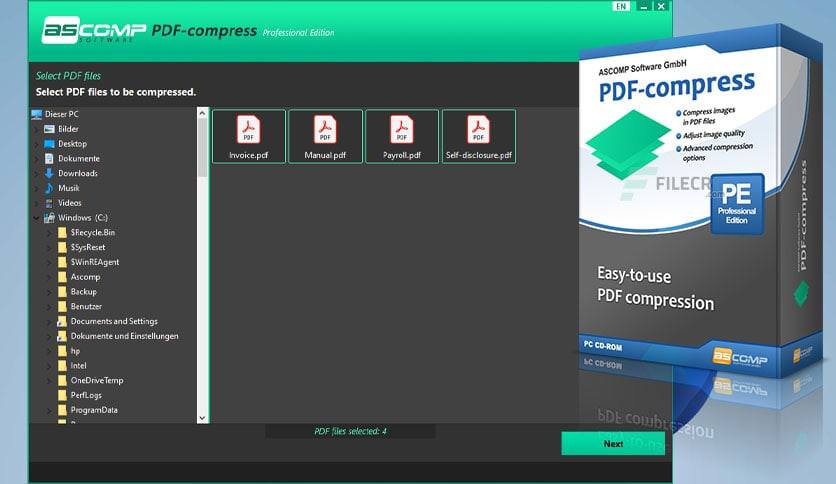Open the EN language selector

[621, 6]
